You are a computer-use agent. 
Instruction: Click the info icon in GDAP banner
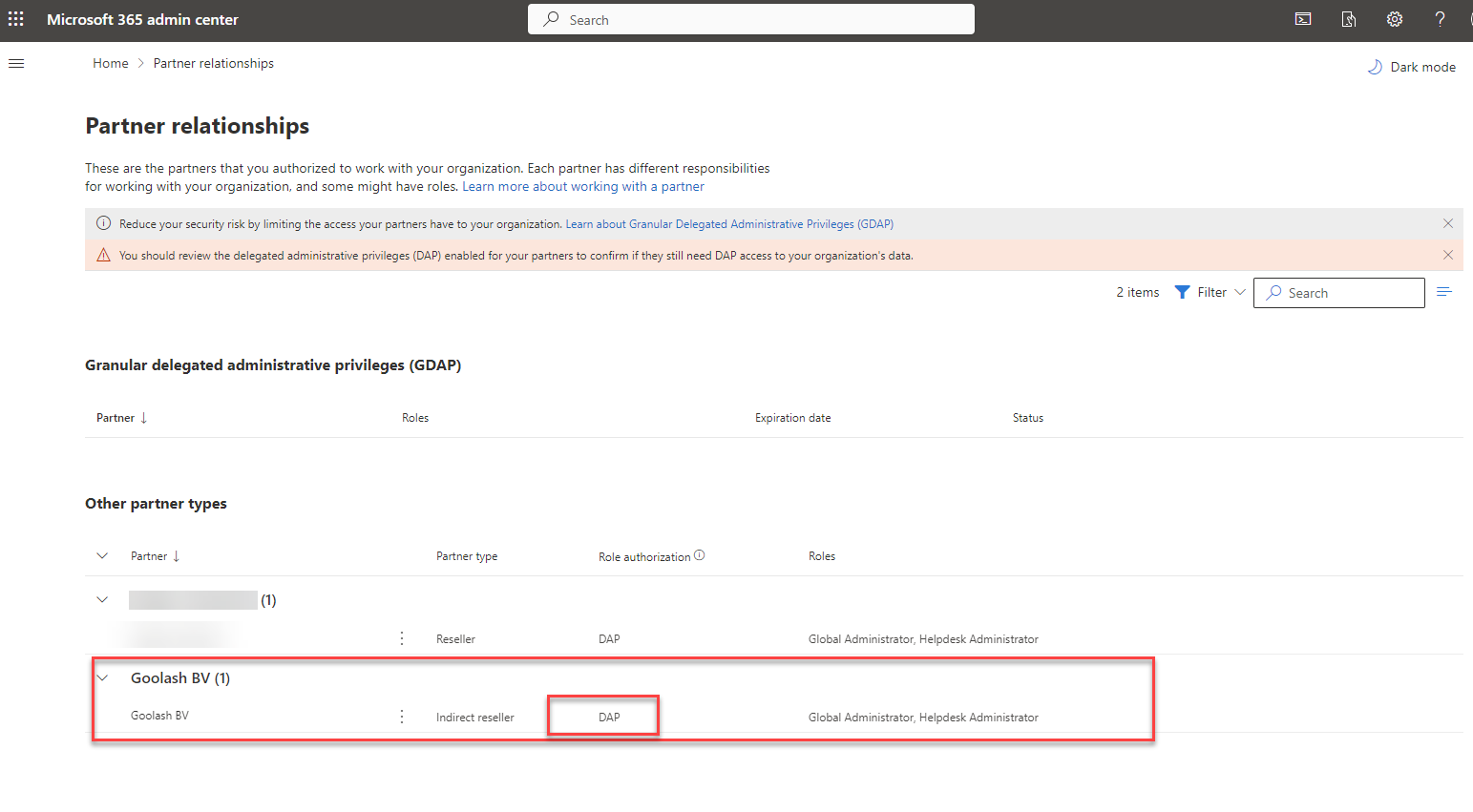tap(103, 223)
